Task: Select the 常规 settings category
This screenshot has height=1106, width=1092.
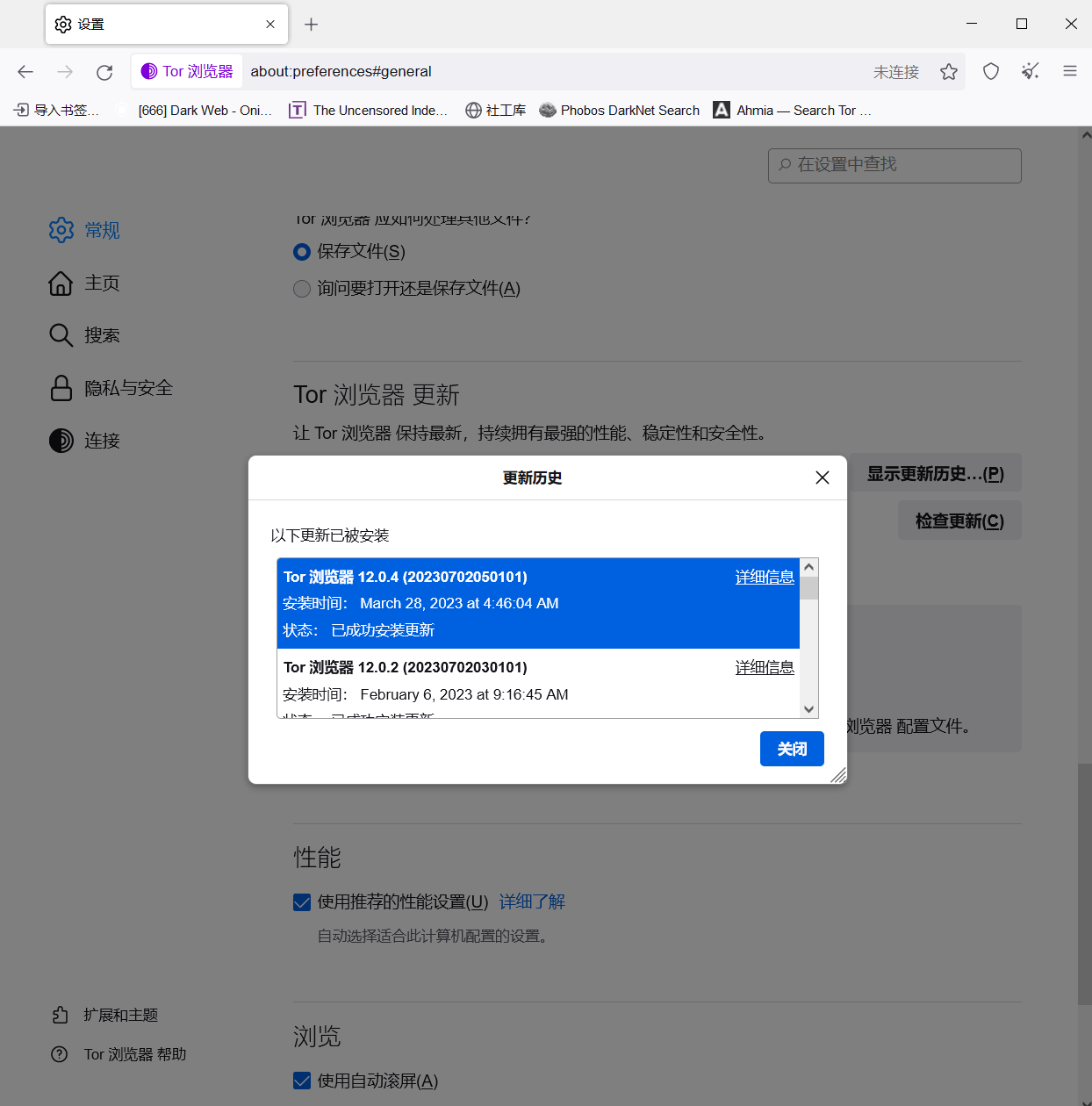Action: click(x=84, y=230)
